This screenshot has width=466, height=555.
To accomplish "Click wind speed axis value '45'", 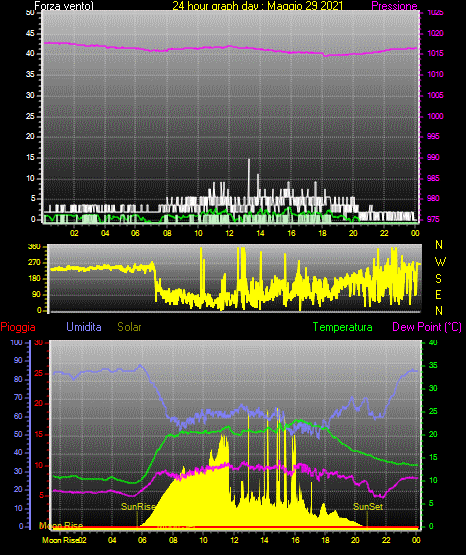I will coord(30,33).
